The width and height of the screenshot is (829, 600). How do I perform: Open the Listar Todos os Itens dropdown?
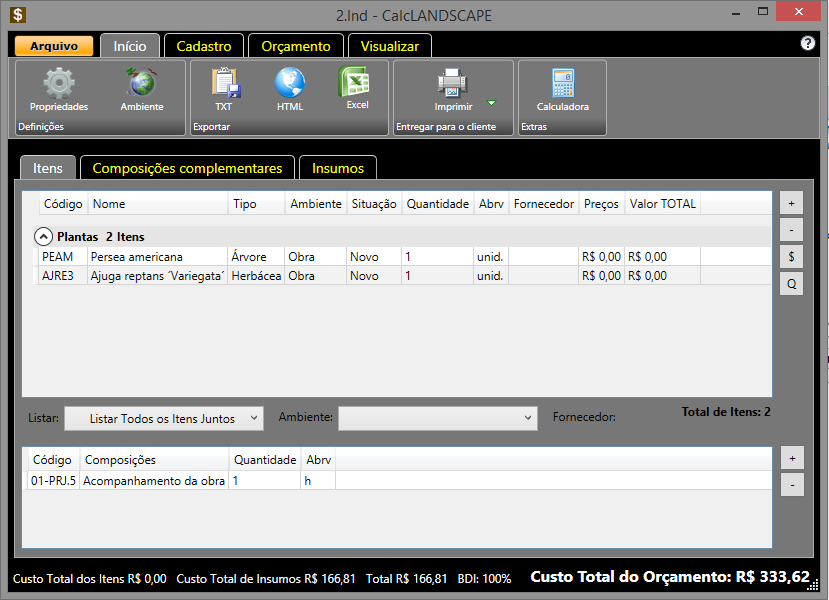coord(164,418)
